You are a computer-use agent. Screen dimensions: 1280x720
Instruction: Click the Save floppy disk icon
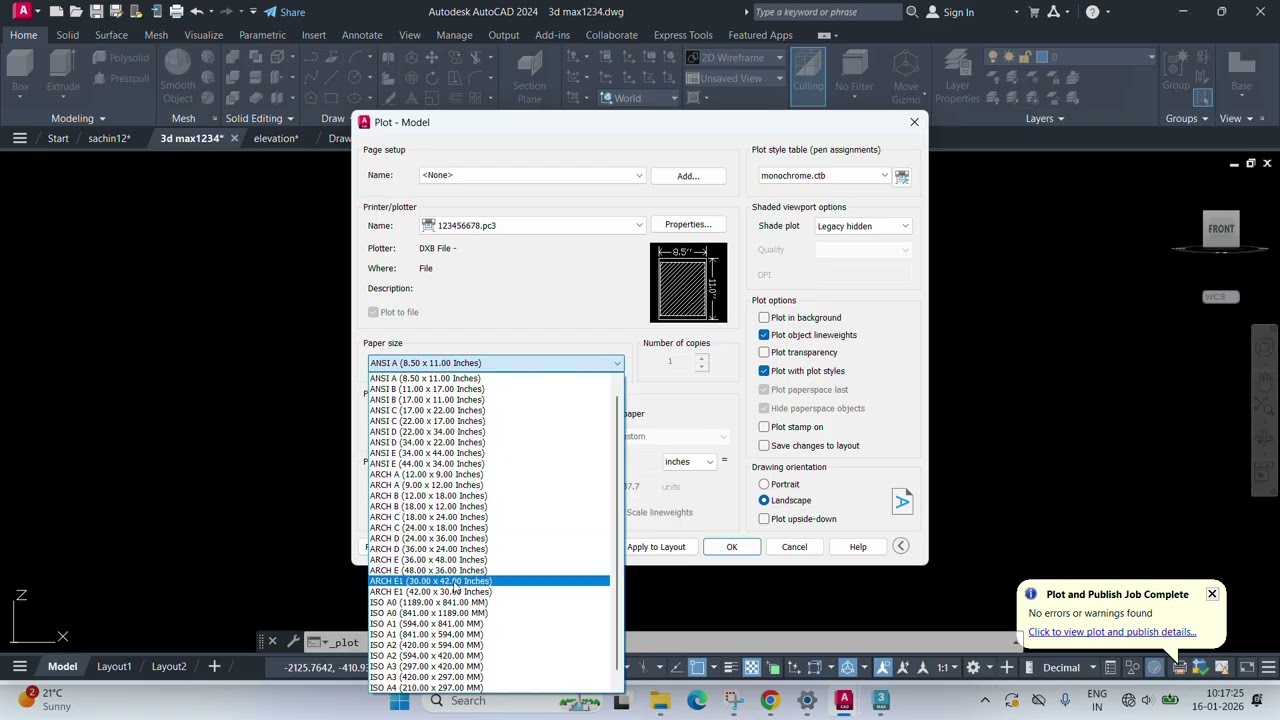96,12
